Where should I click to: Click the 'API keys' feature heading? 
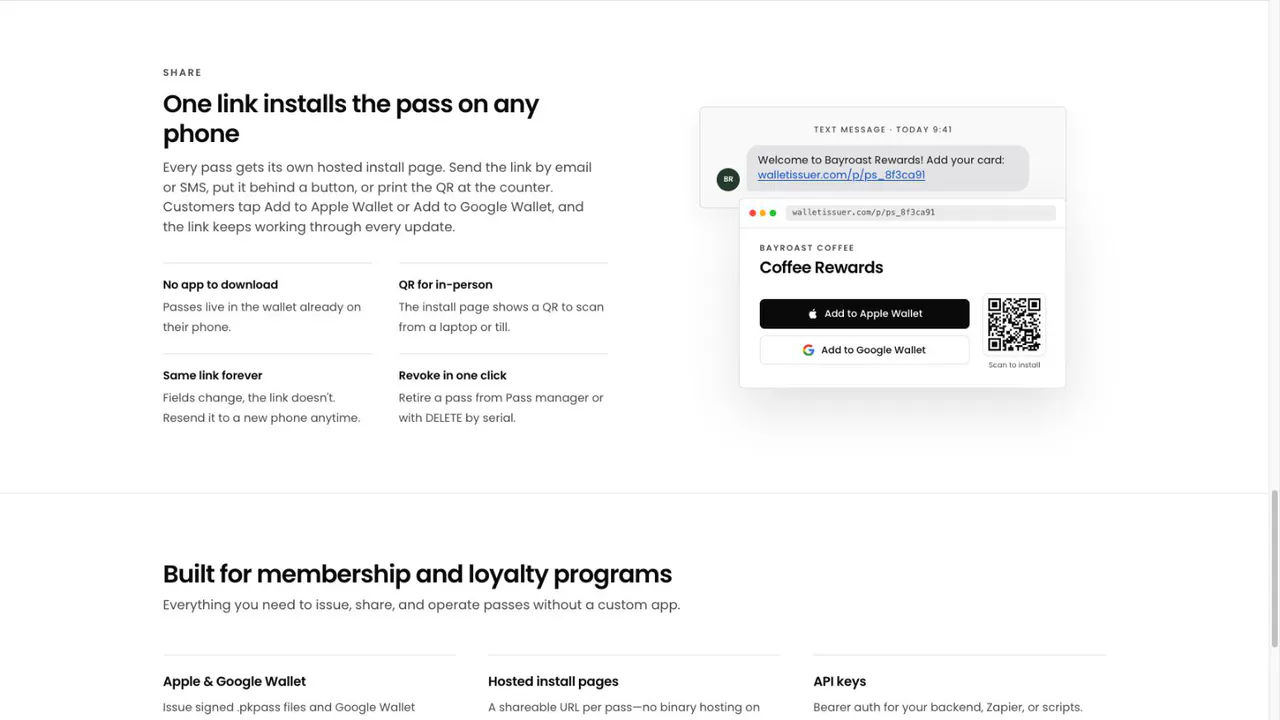(839, 681)
